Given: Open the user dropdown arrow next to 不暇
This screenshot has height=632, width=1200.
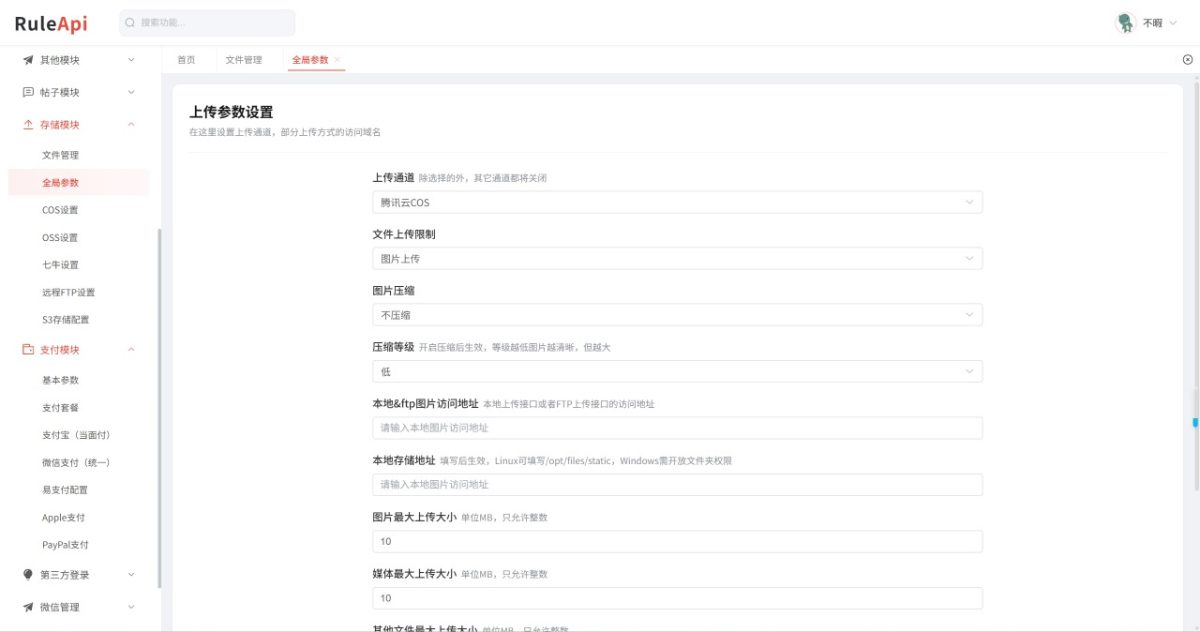Looking at the screenshot, I should pyautogui.click(x=1173, y=23).
